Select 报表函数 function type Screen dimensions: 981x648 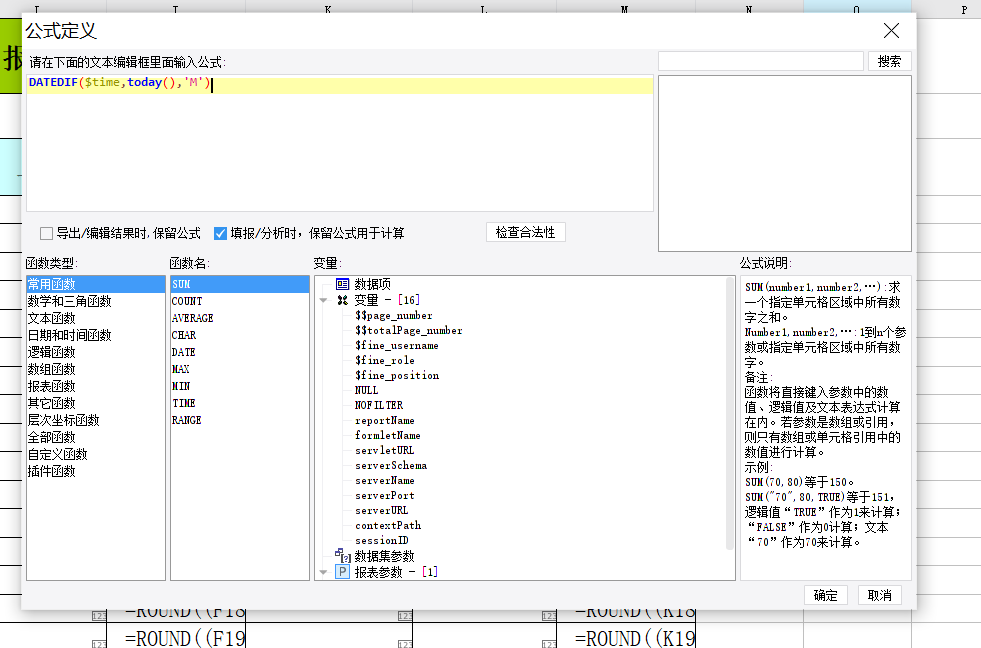pyautogui.click(x=96, y=387)
